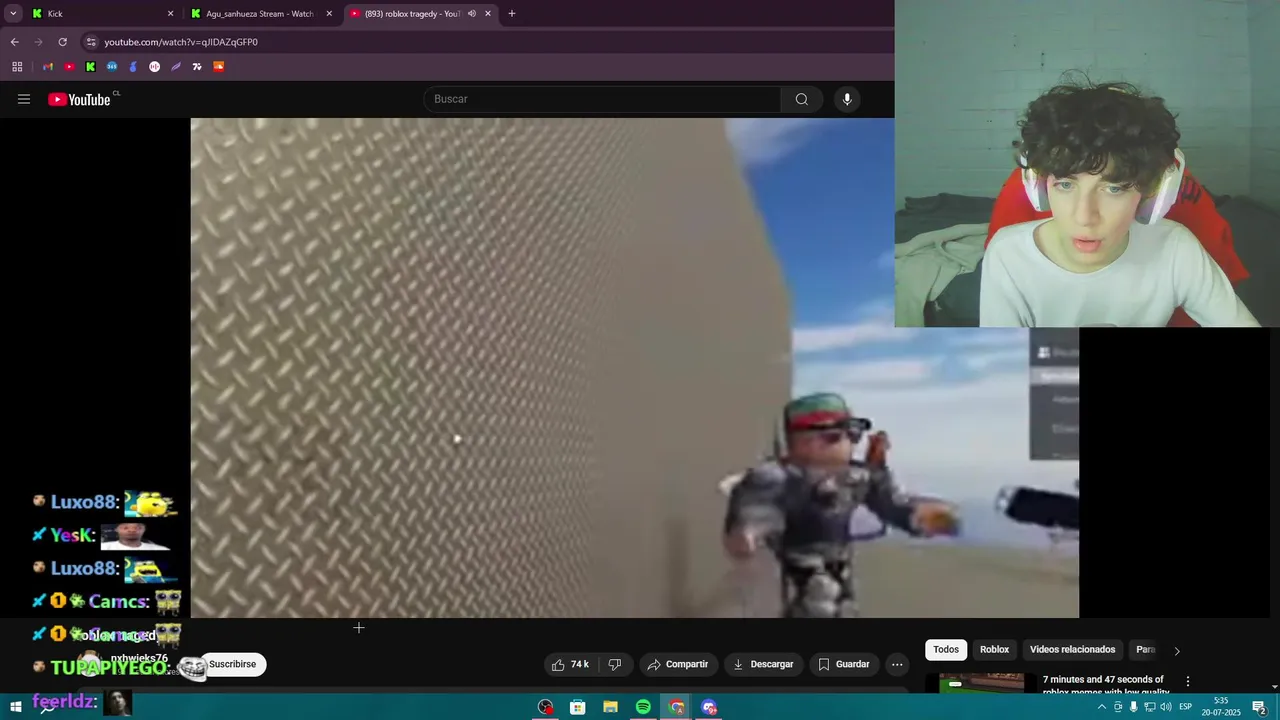The image size is (1280, 720).
Task: Open the tab search dropdown
Action: point(13,14)
